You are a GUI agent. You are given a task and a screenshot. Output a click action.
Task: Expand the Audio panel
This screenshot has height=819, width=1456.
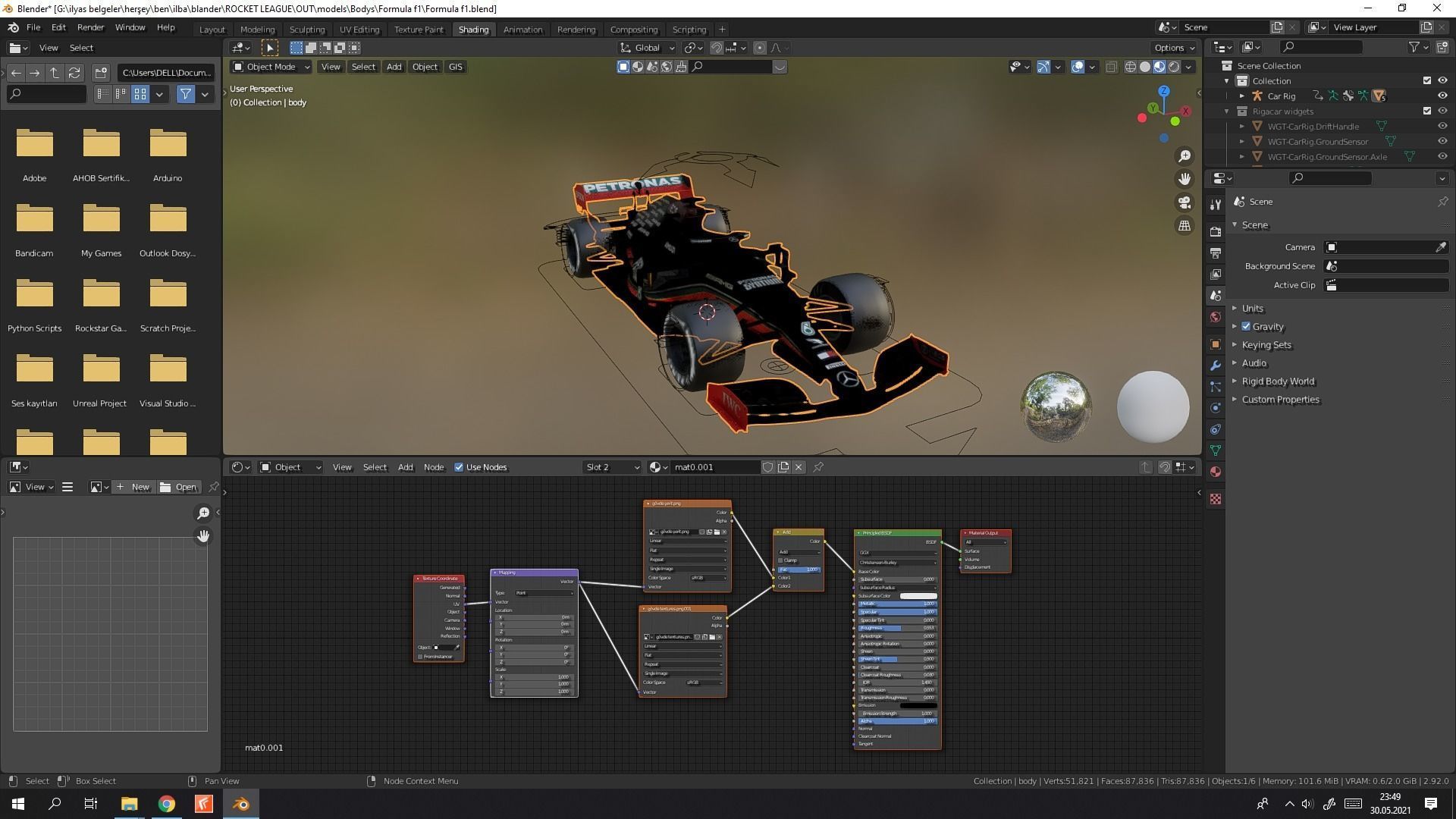1254,363
